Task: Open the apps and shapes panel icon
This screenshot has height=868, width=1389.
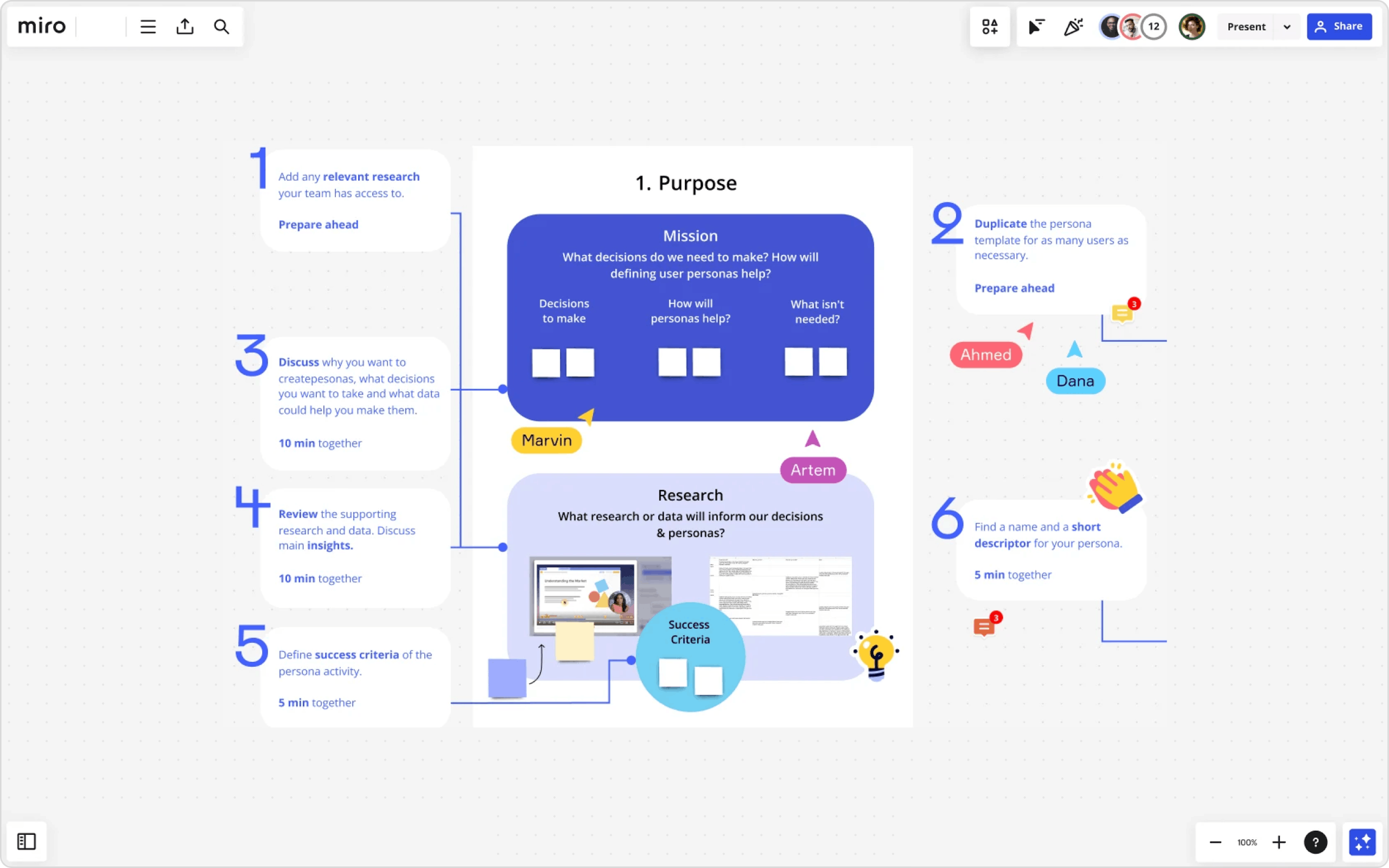Action: 990,26
